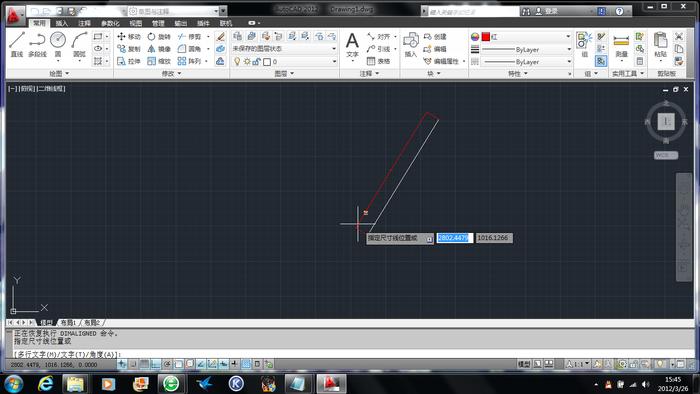
Task: Click the ViewCube top face
Action: 666,121
